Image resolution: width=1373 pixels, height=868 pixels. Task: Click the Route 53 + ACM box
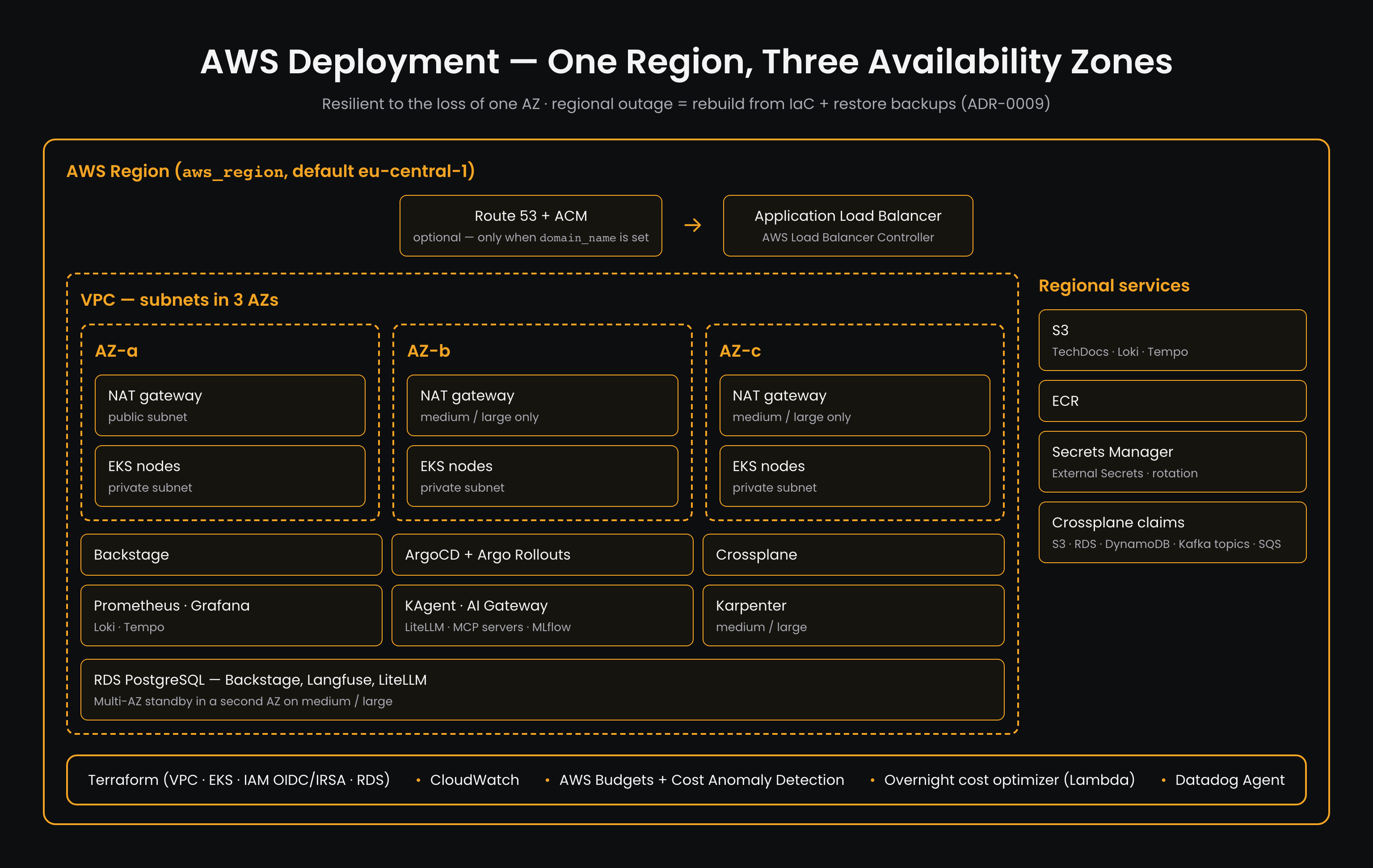point(530,226)
